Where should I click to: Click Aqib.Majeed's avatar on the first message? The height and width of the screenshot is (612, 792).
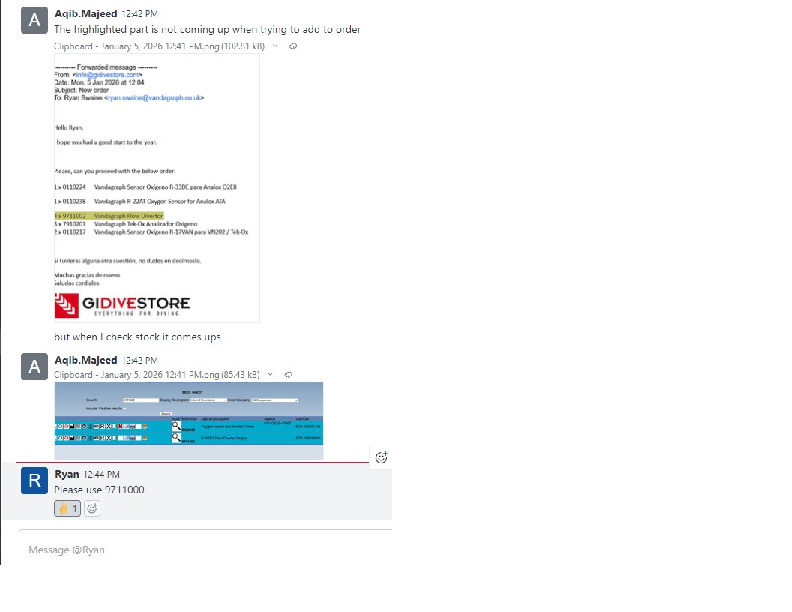pyautogui.click(x=34, y=21)
